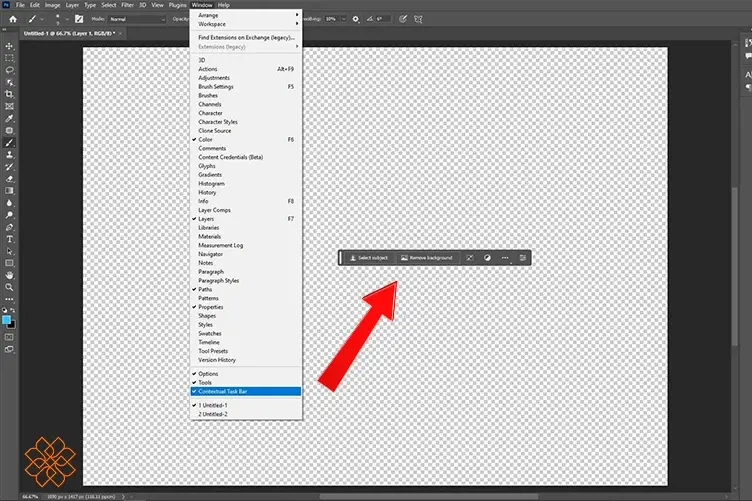Open the Brush Settings panel entry
Image resolution: width=752 pixels, height=501 pixels.
246,87
